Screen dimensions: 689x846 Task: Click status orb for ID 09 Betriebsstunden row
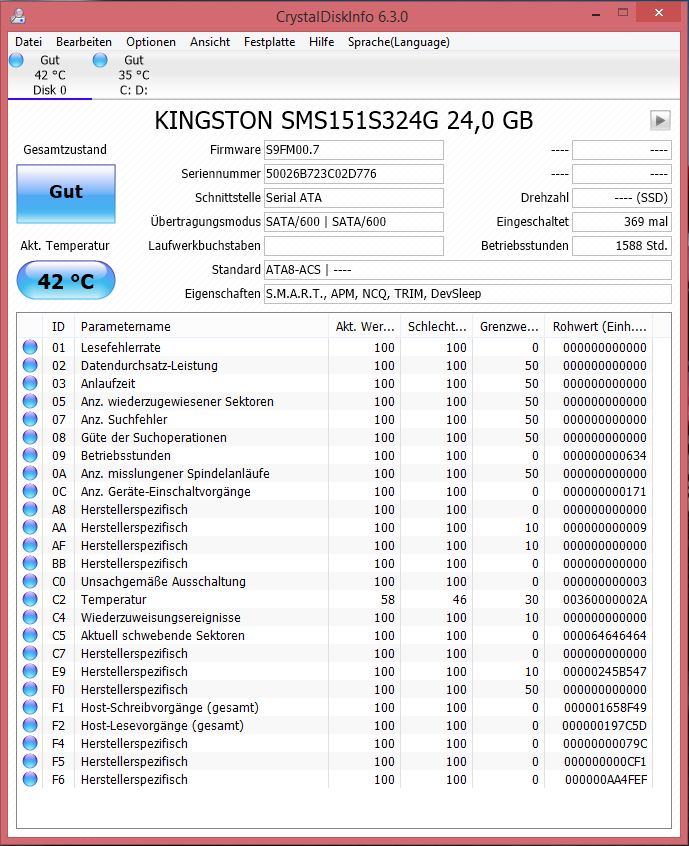(x=30, y=455)
